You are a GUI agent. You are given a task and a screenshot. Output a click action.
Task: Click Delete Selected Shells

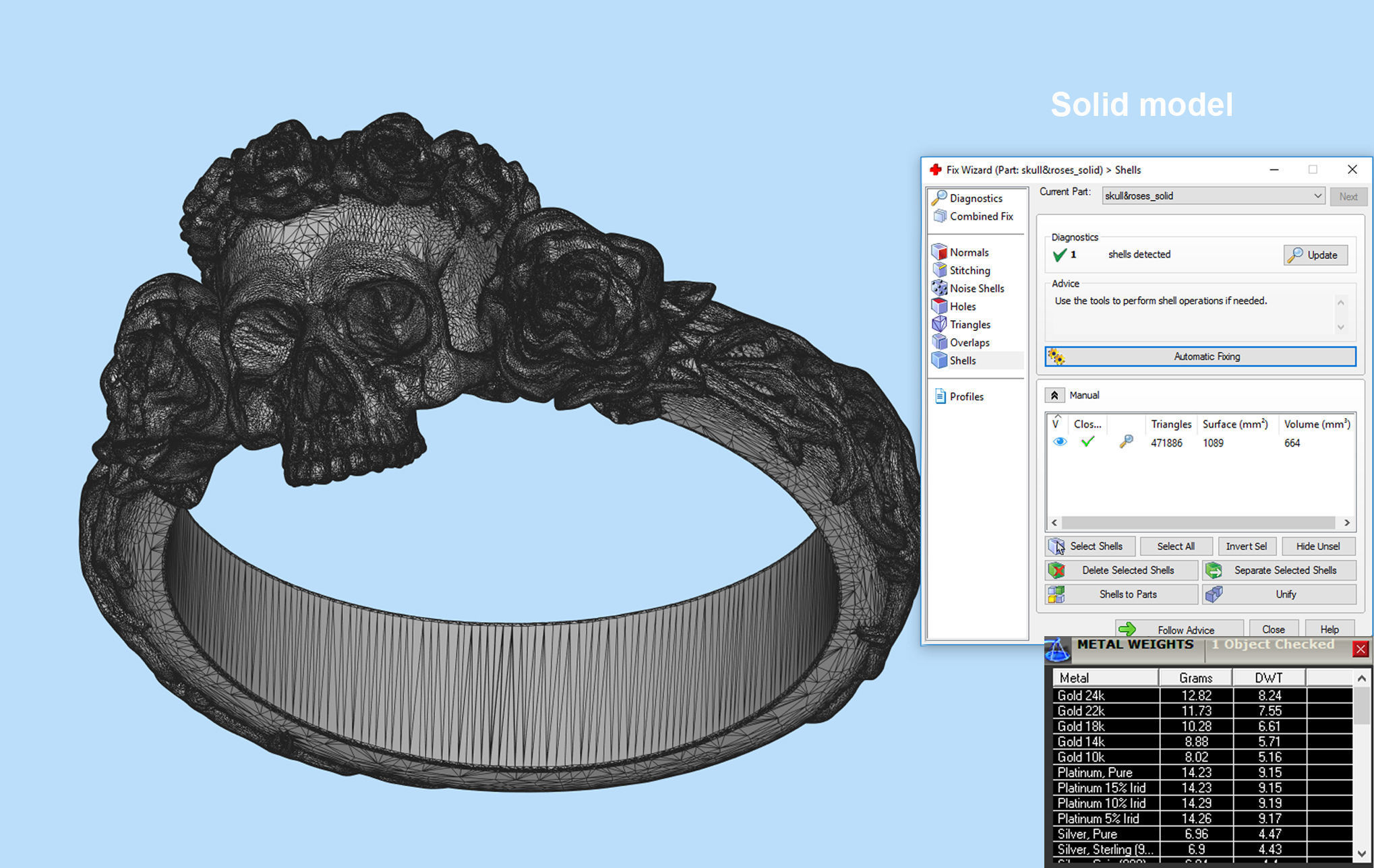point(1121,571)
